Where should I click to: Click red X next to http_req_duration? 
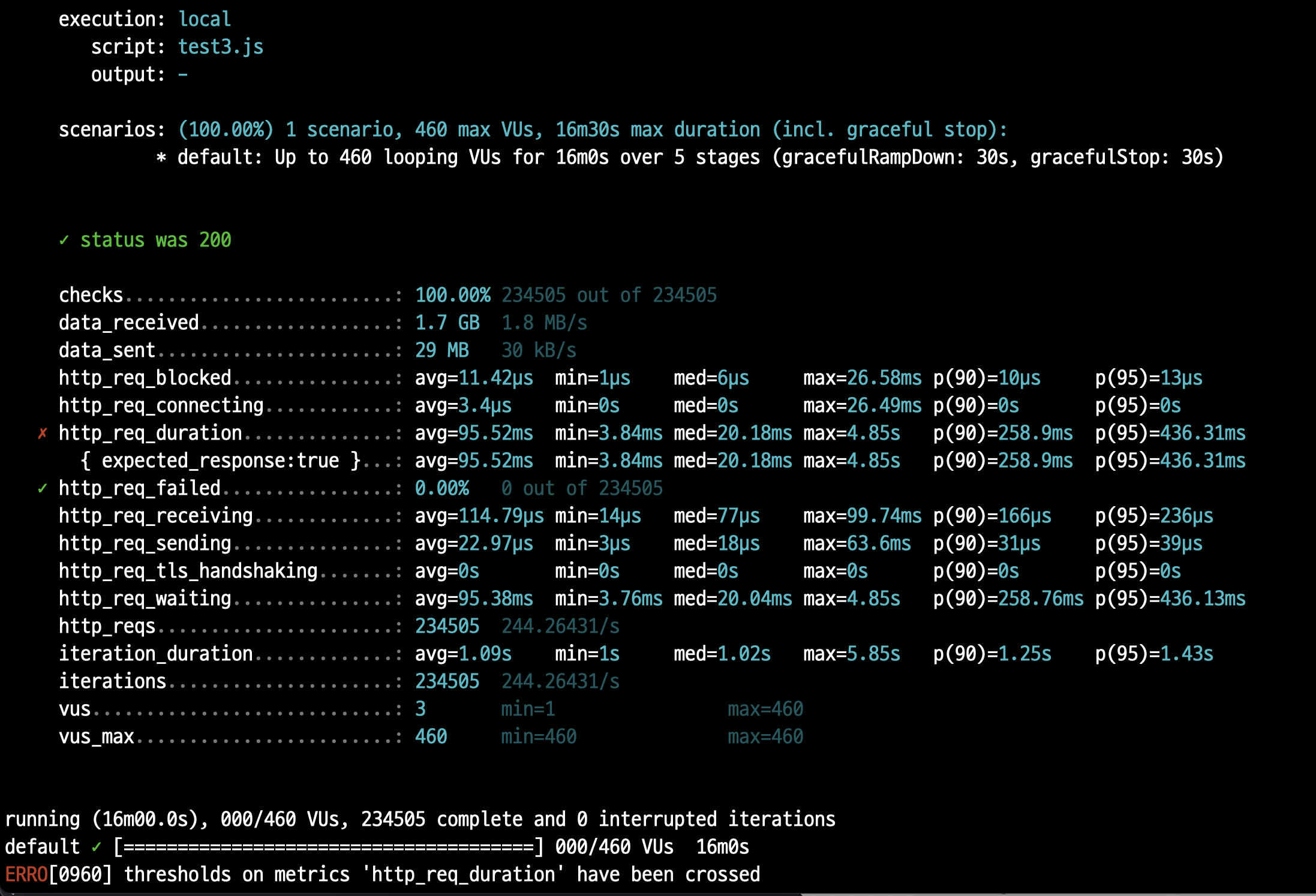(x=43, y=433)
